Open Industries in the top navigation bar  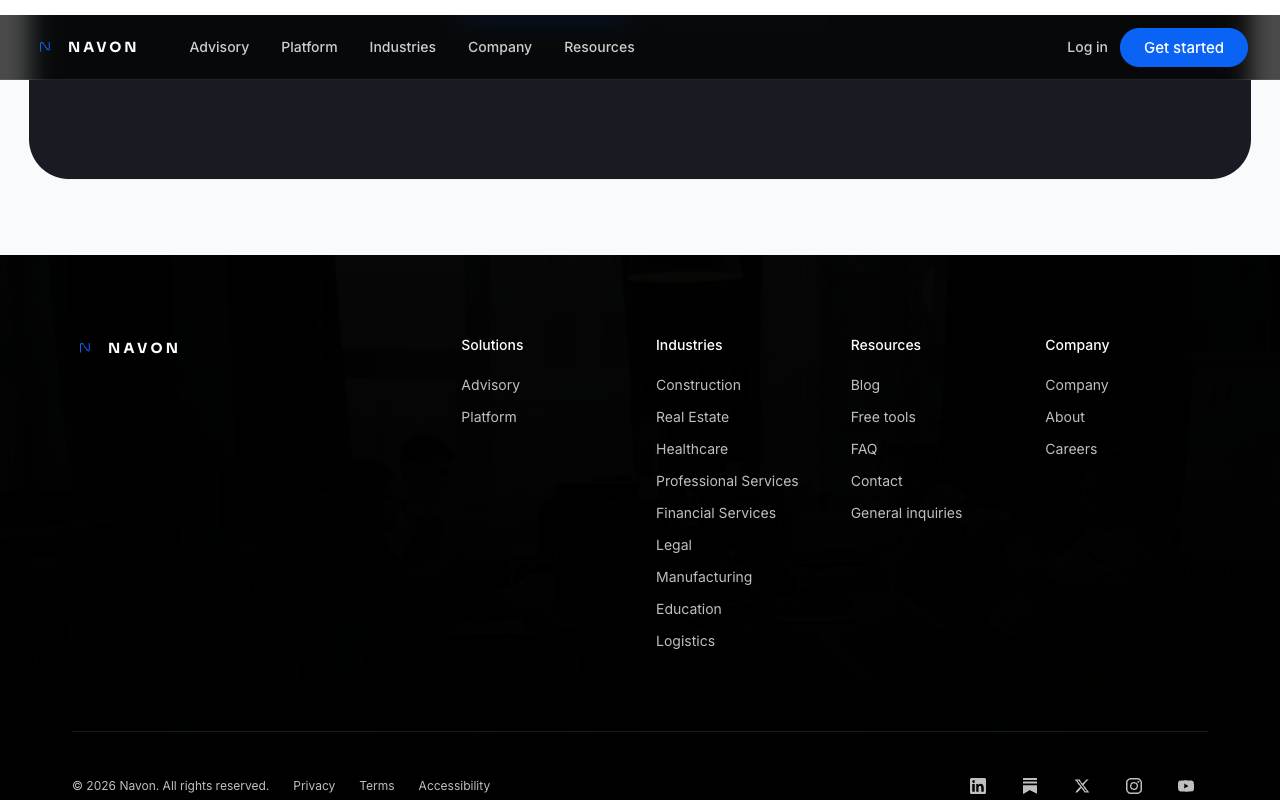coord(402,47)
